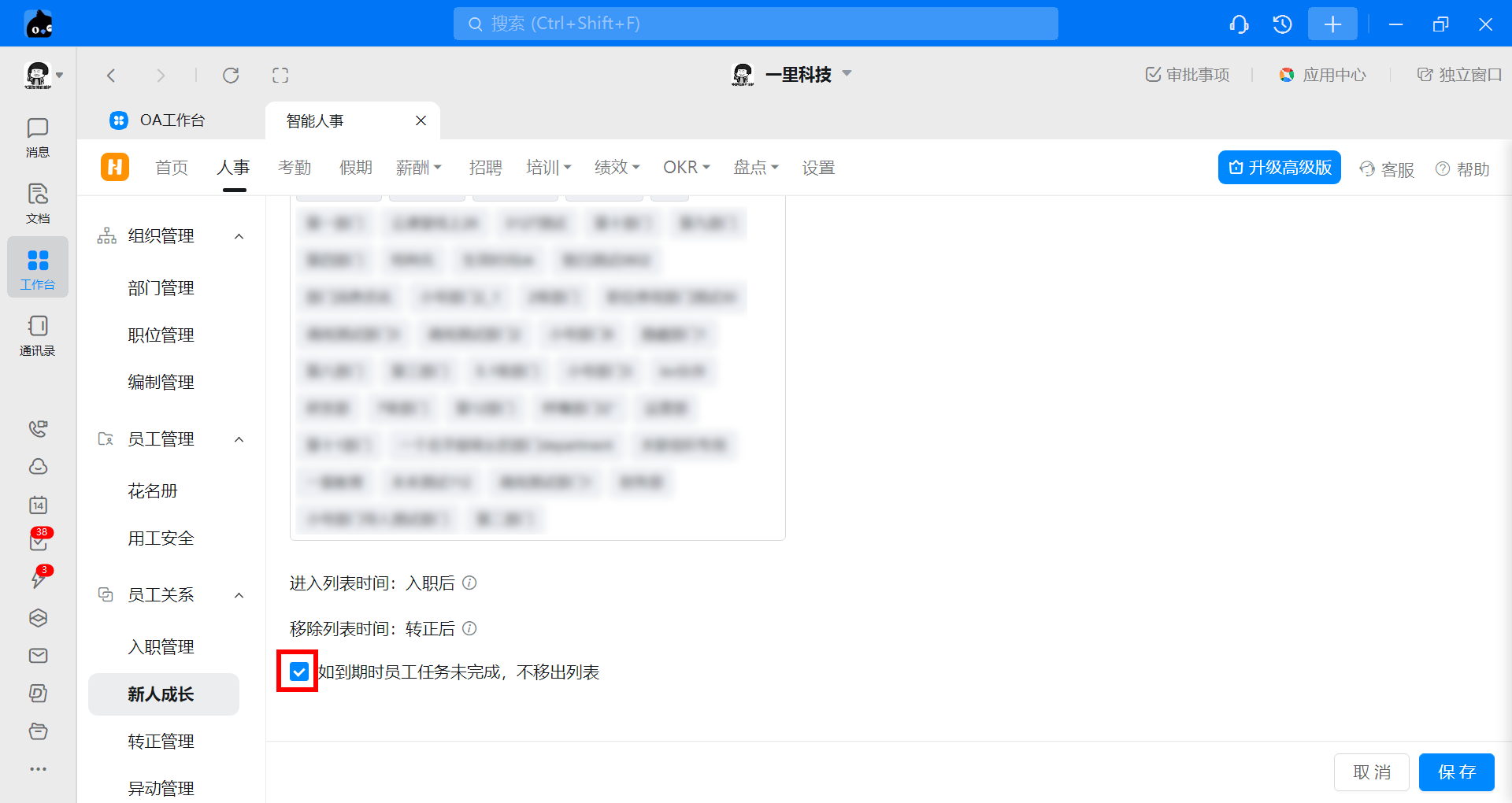This screenshot has height=803, width=1512.
Task: Open the 薪酬 dropdown menu
Action: coord(418,168)
